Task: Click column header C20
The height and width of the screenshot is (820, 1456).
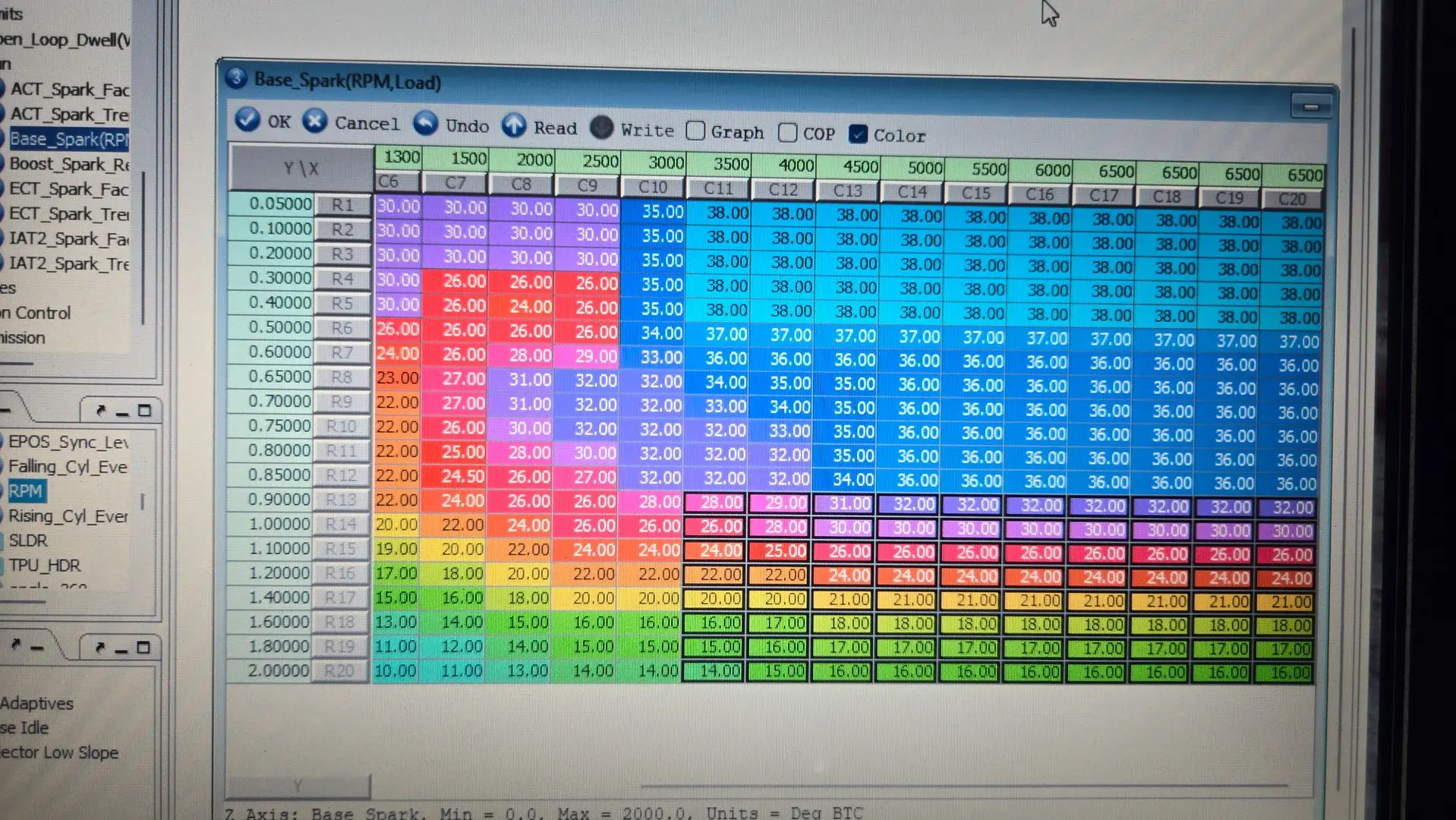Action: pos(1292,199)
